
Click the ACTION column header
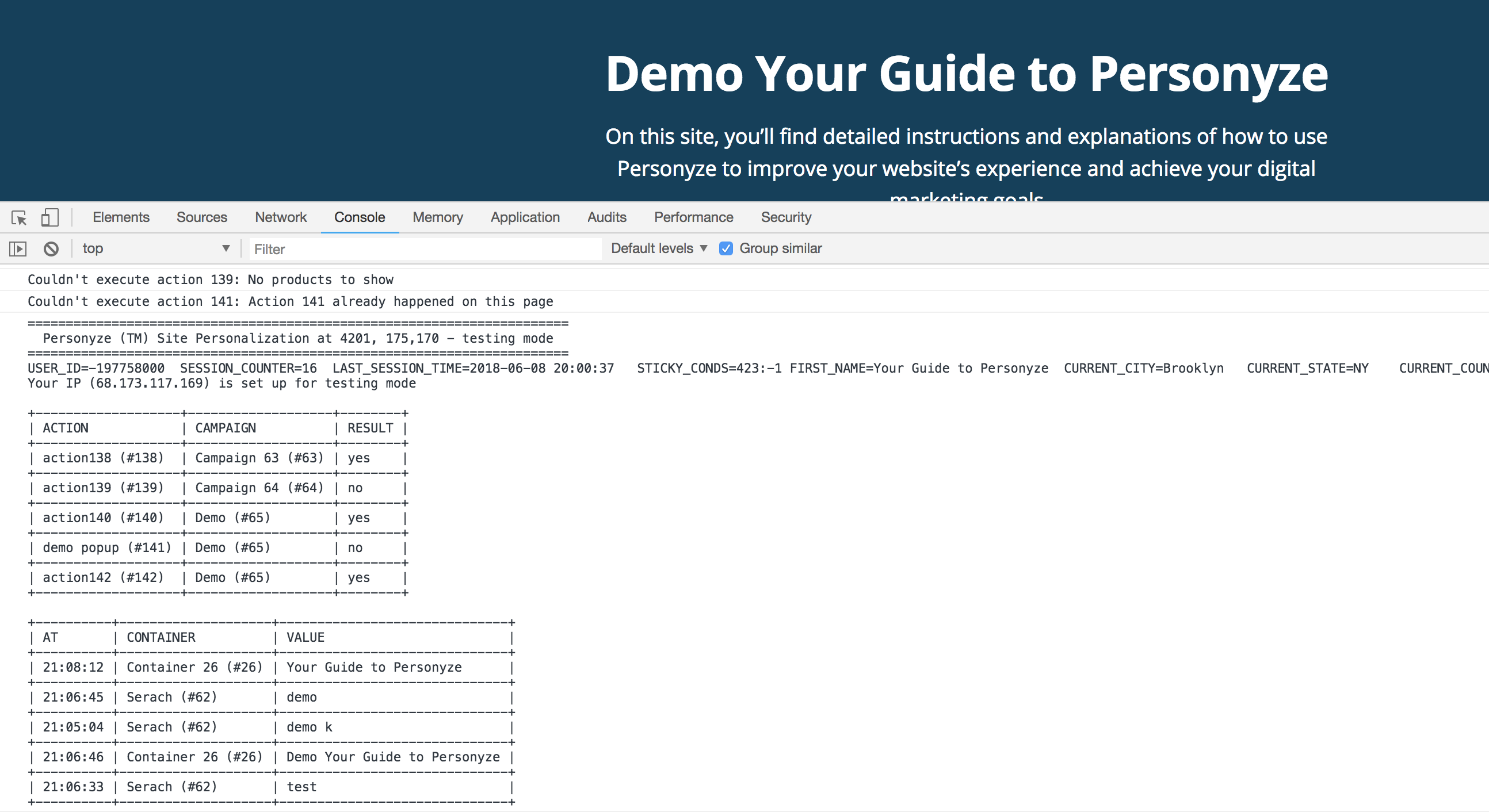tap(66, 428)
